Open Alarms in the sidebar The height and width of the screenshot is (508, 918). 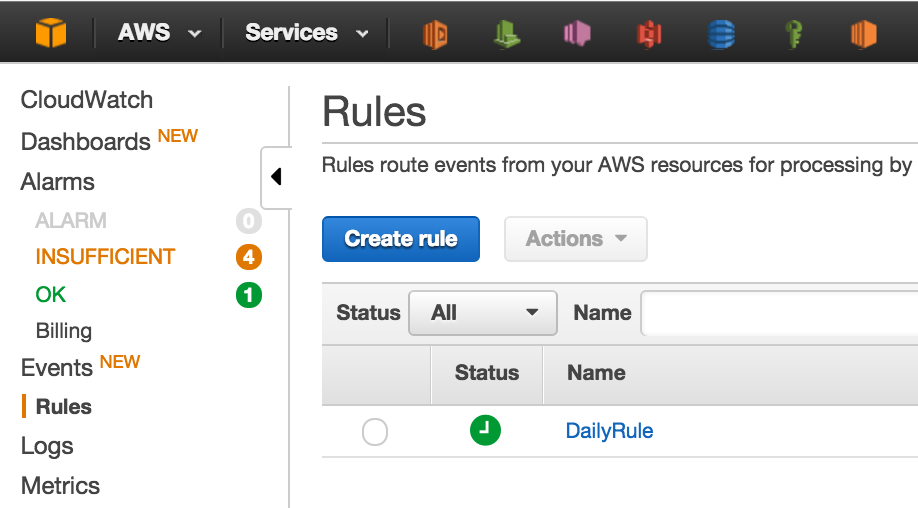tap(57, 182)
